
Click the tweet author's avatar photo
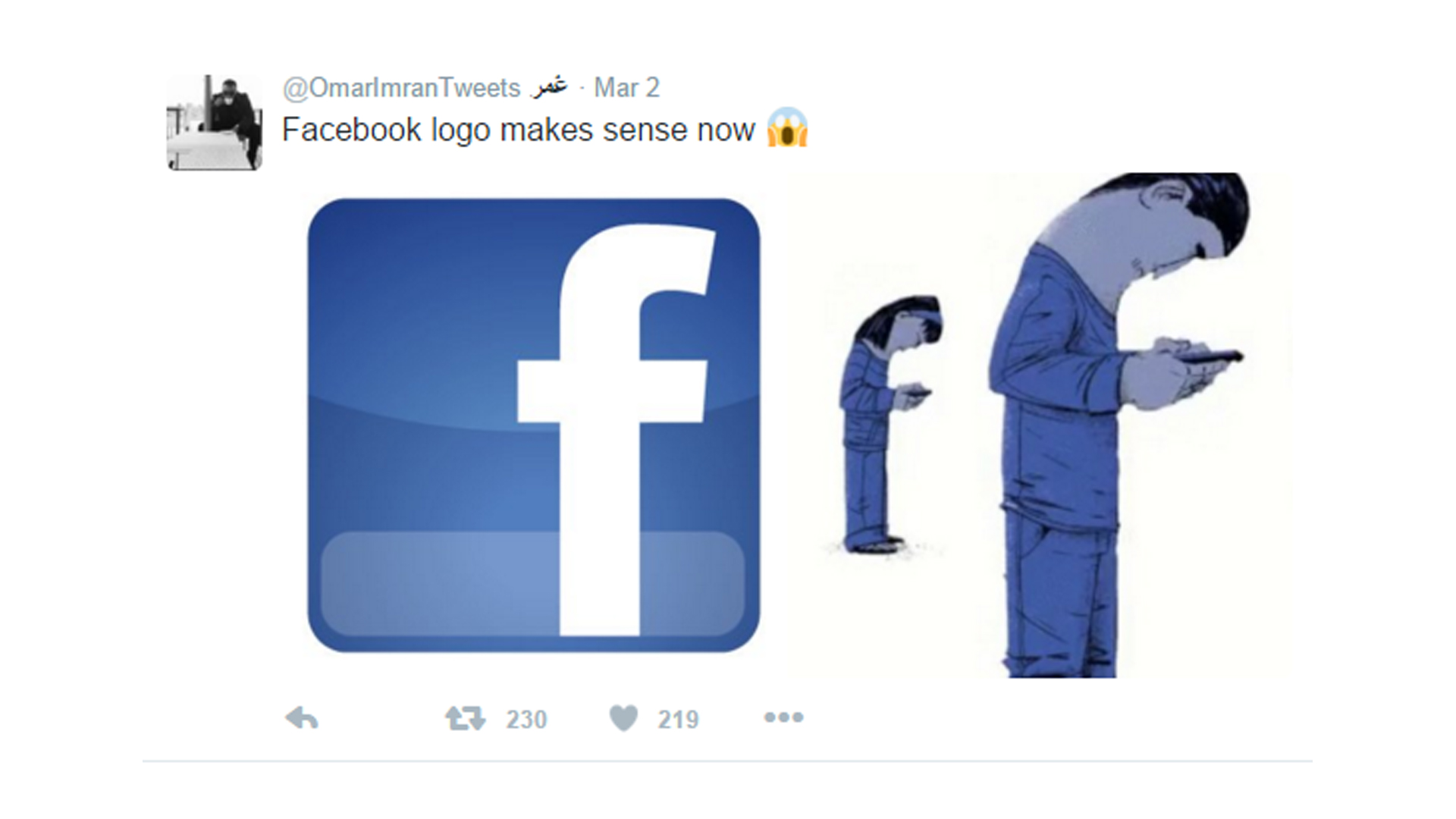point(215,123)
